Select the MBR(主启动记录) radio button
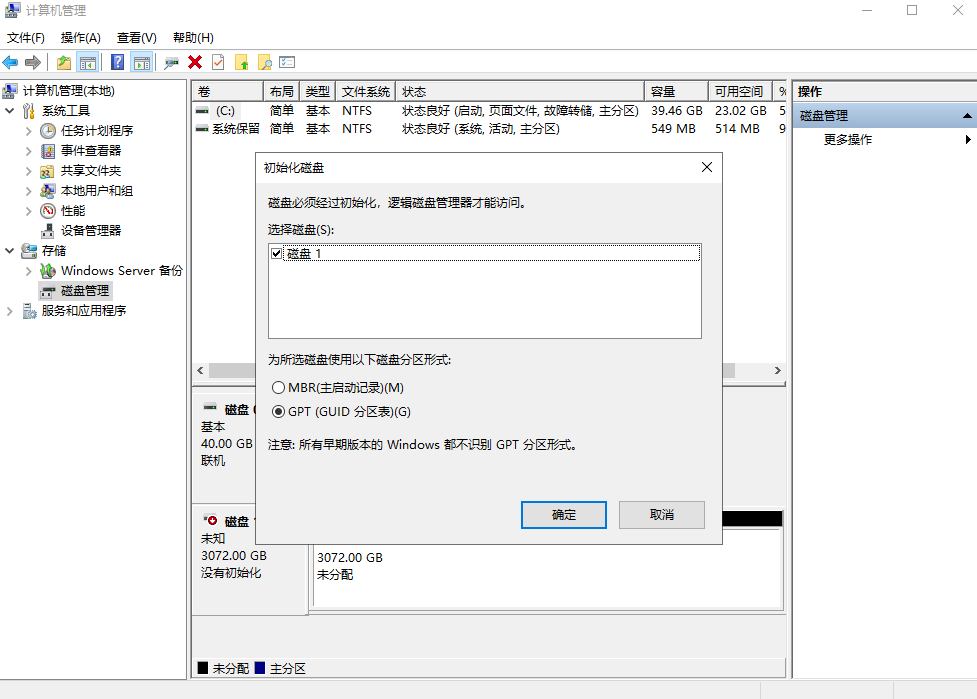Screen dimensions: 977x699 (279, 388)
